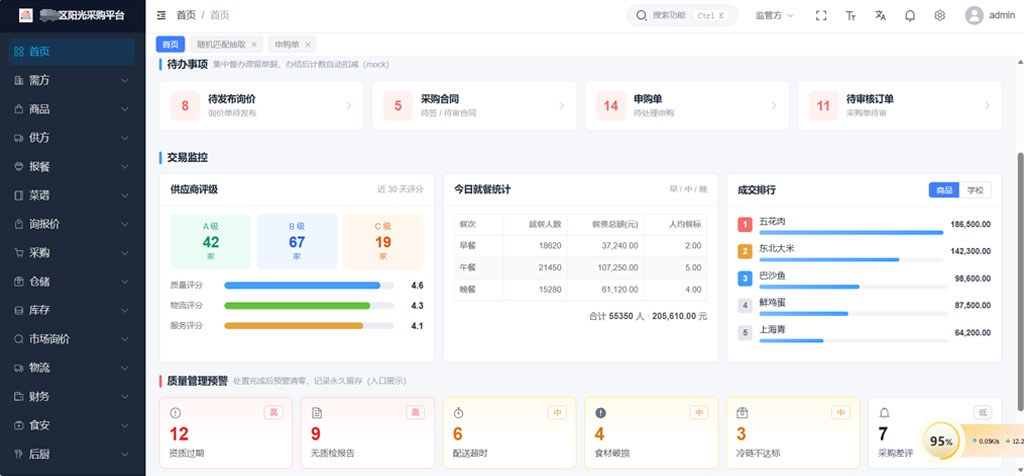1024x476 pixels.
Task: Expand the 供方 sidebar menu
Action: point(72,138)
